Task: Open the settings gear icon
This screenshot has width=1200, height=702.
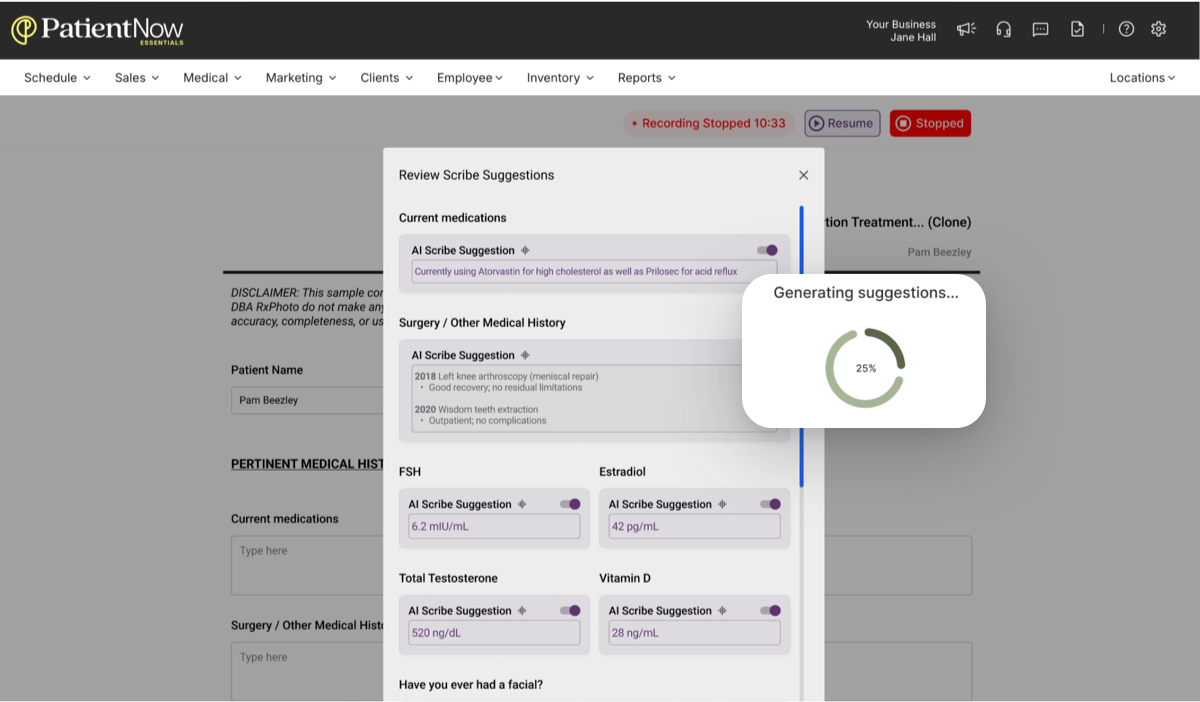Action: [x=1158, y=29]
